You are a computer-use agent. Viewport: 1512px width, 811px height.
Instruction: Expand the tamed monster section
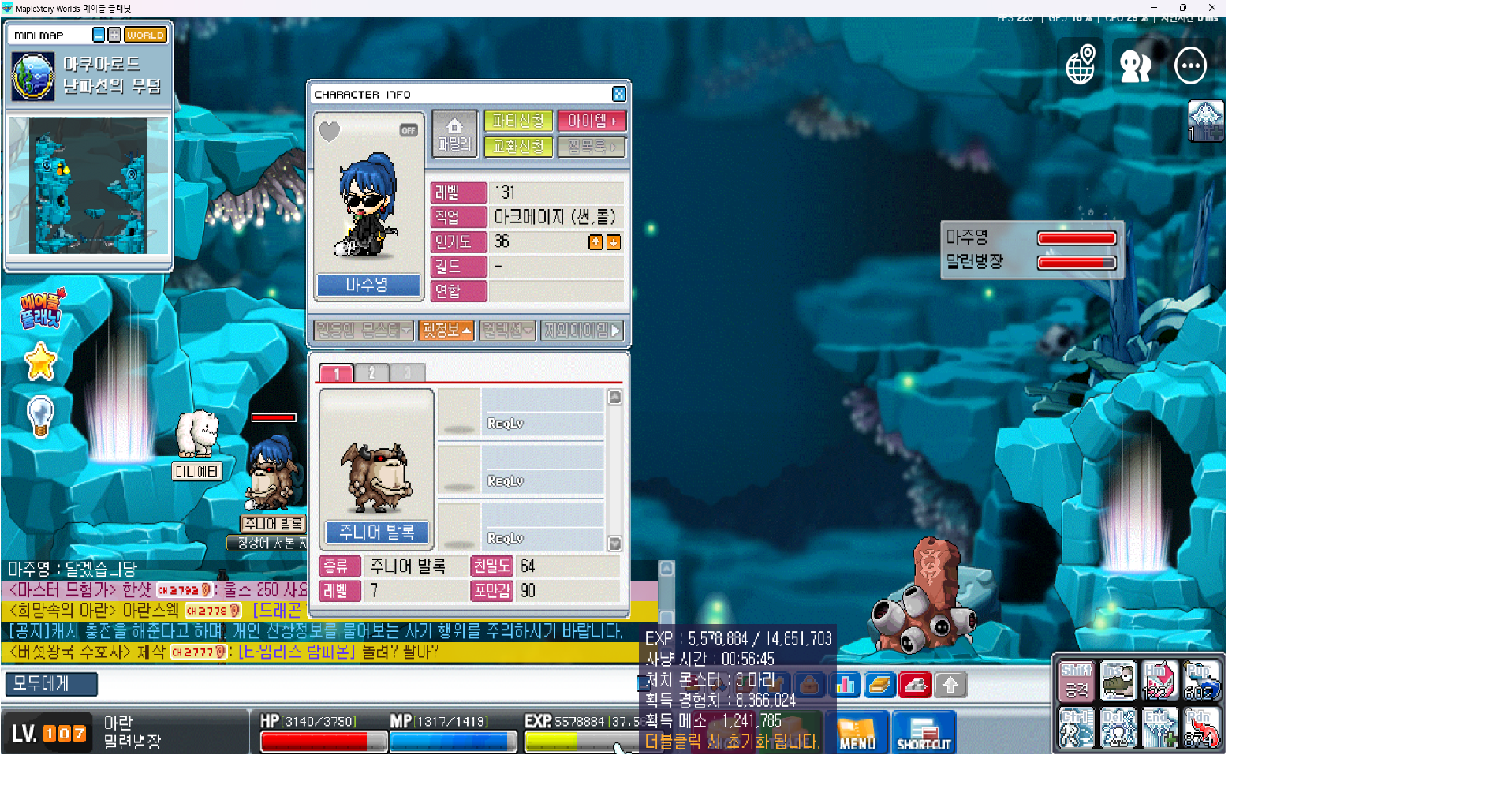[364, 331]
